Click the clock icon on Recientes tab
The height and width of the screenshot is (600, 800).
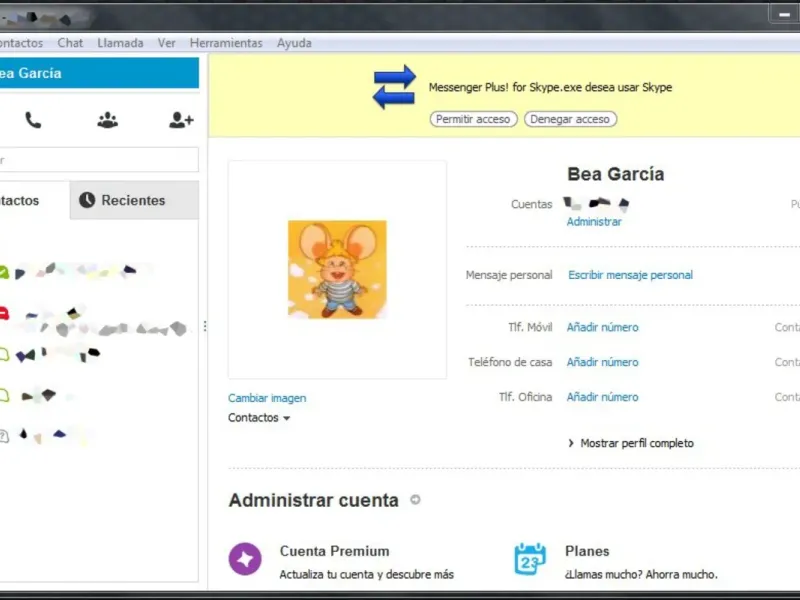coord(87,200)
